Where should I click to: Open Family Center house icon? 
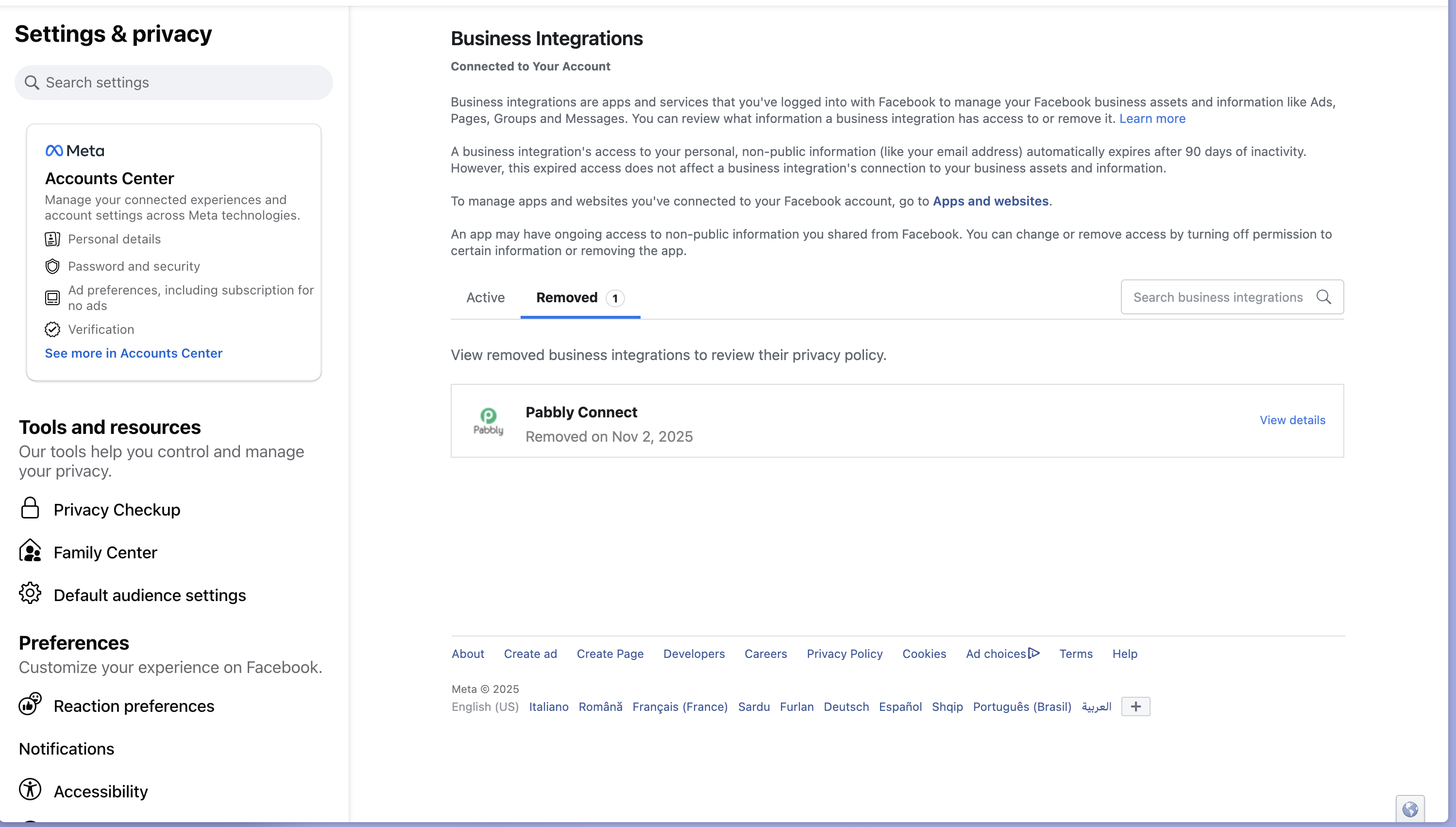[x=30, y=551]
